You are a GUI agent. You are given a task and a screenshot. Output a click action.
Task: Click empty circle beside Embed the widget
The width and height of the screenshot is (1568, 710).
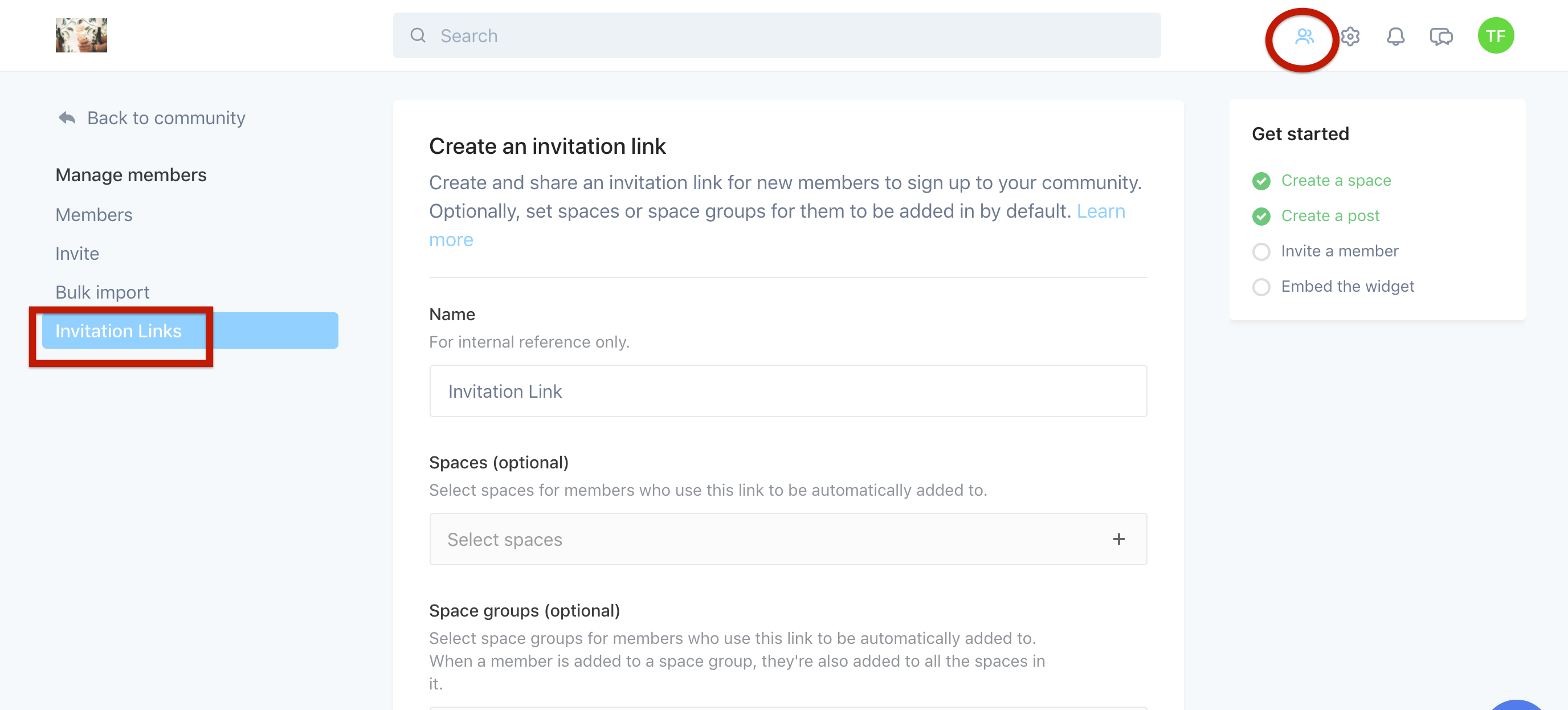tap(1261, 287)
